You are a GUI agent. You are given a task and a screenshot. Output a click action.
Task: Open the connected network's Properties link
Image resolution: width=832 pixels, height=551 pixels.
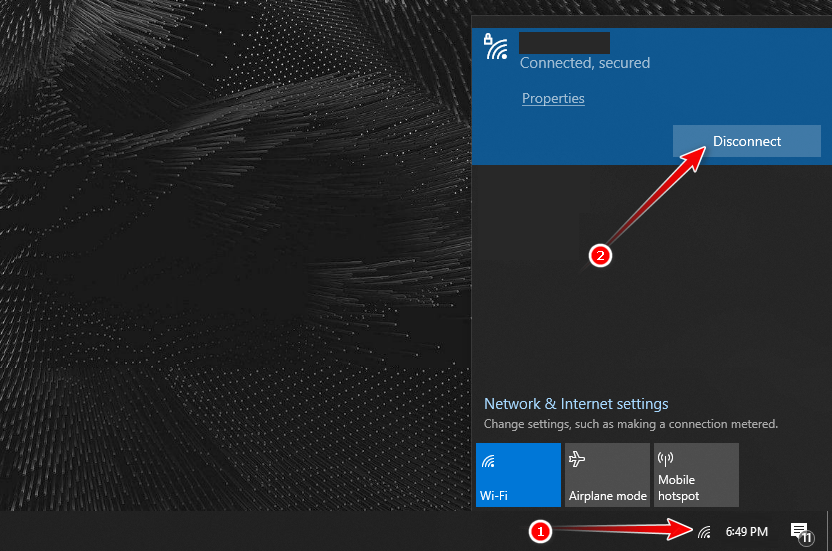553,98
